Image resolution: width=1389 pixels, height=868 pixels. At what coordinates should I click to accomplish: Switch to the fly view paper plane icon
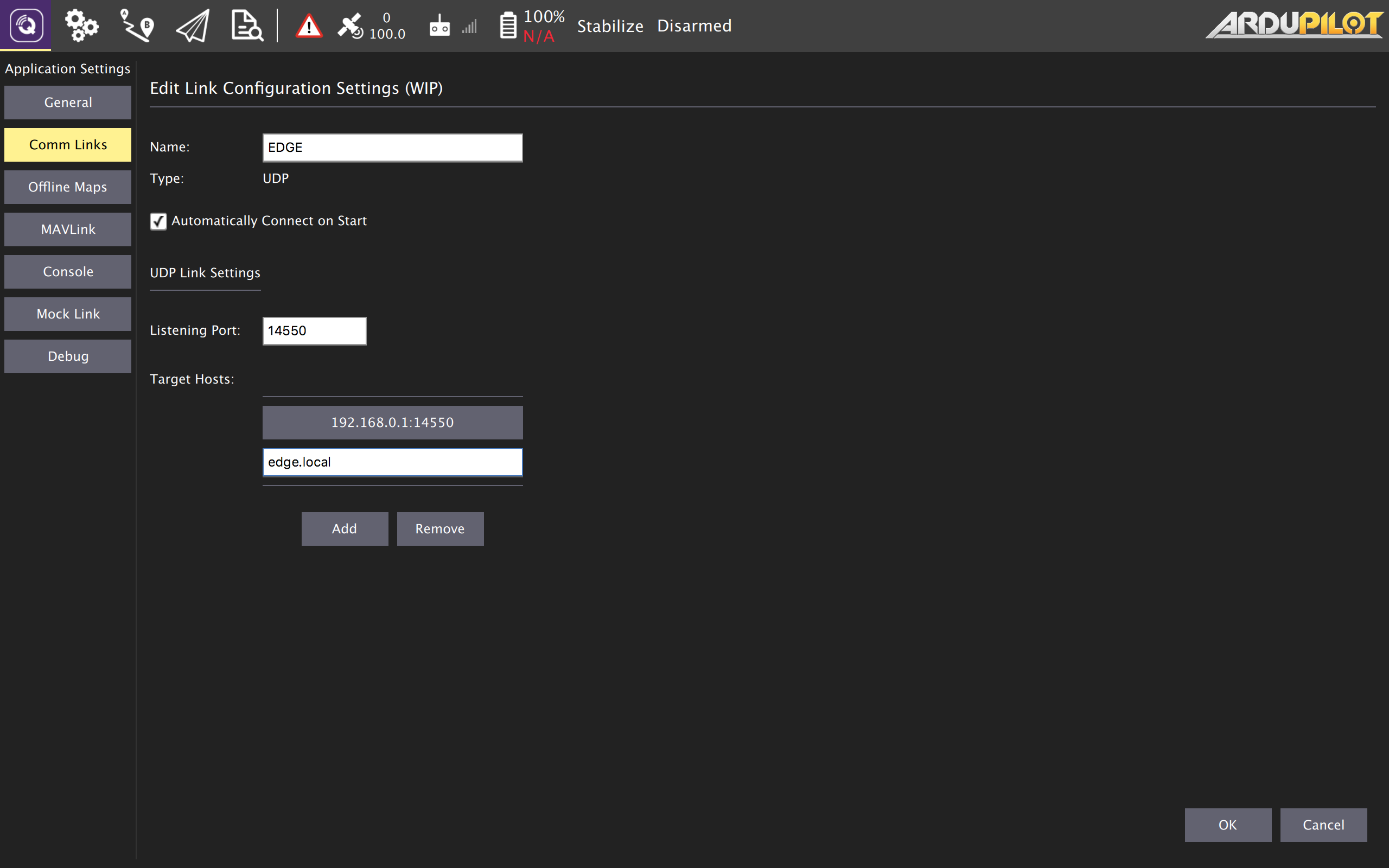point(192,26)
